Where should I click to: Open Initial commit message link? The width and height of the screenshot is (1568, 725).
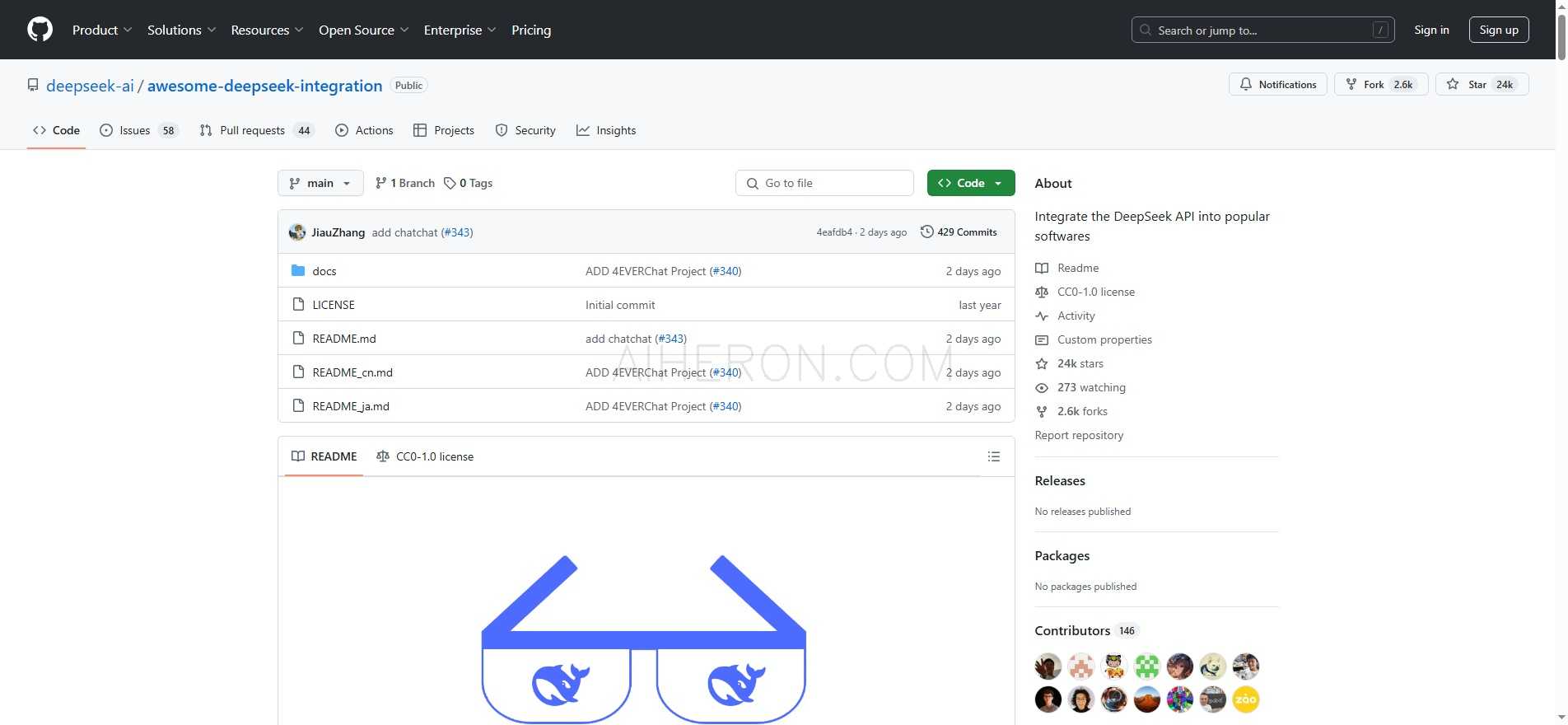pyautogui.click(x=620, y=305)
